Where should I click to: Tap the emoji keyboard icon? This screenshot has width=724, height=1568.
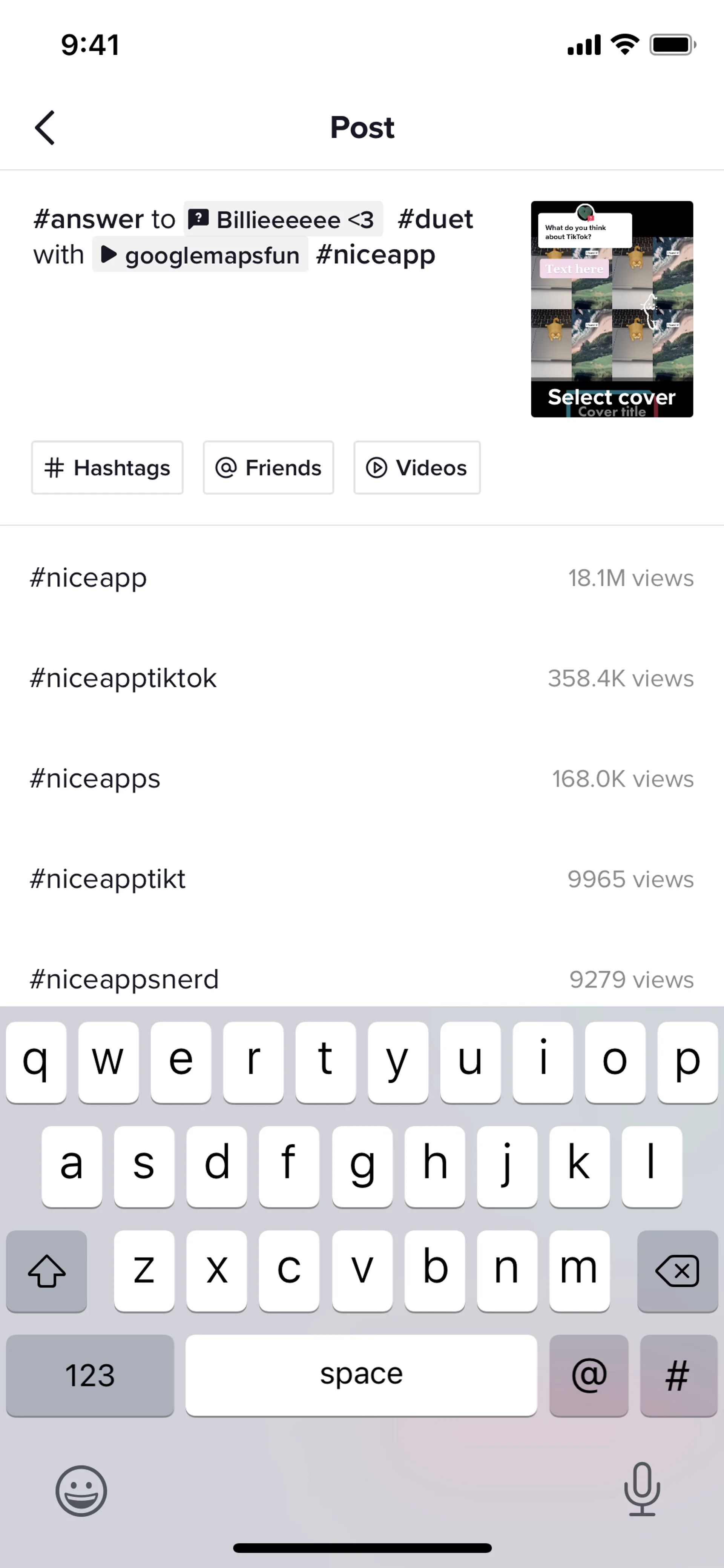click(81, 1491)
